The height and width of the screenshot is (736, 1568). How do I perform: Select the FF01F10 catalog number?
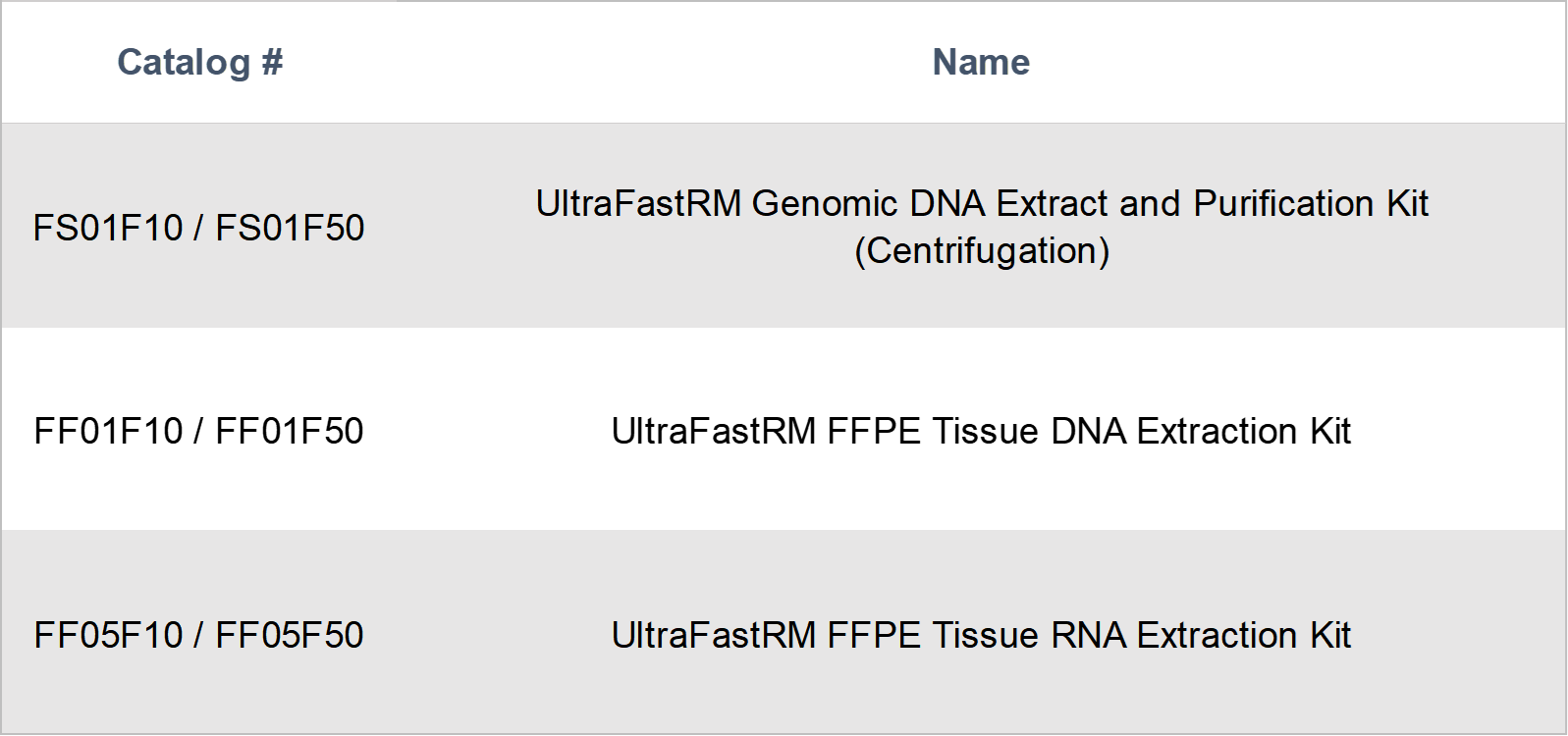tap(108, 431)
